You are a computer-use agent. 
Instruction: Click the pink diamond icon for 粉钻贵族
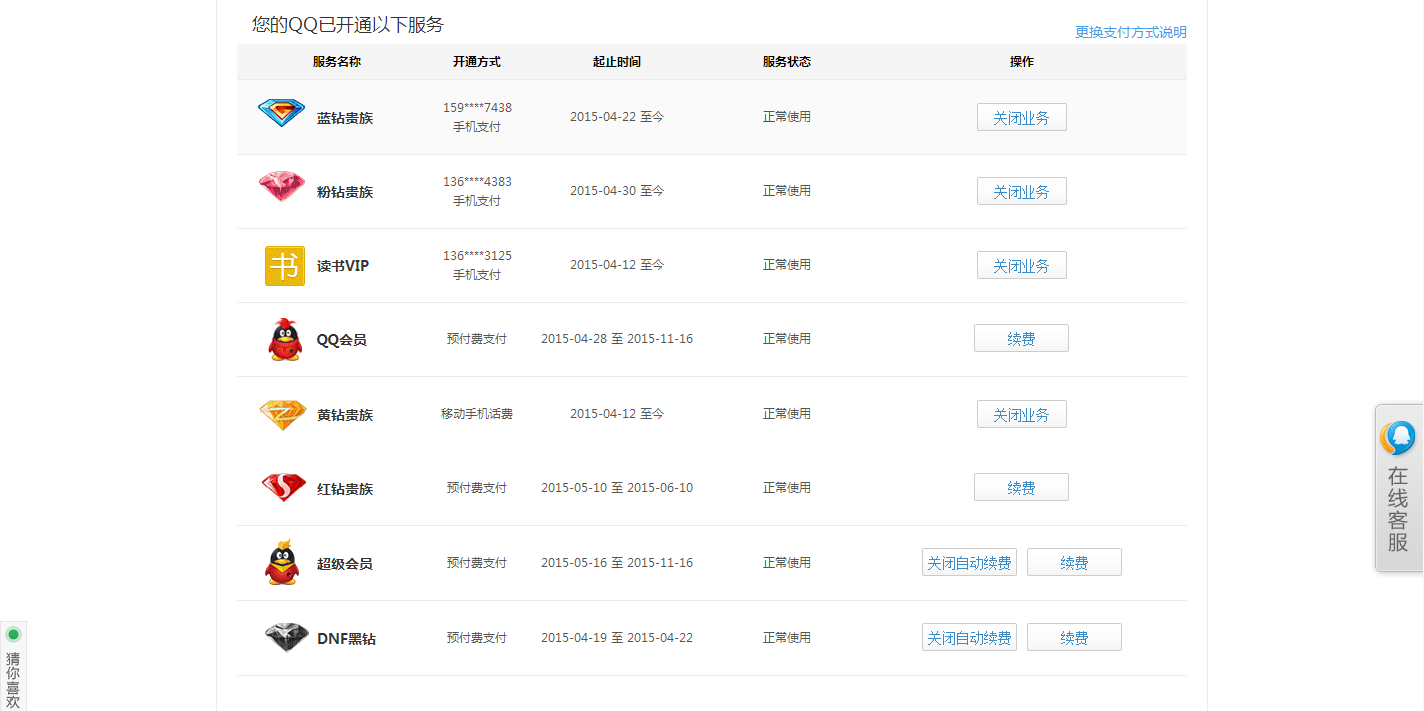281,186
